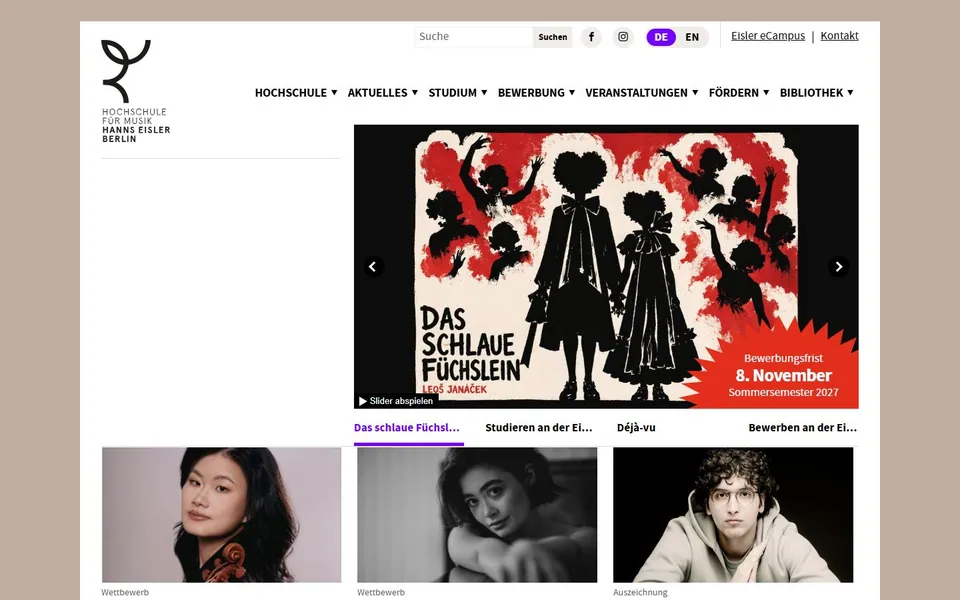
Task: Switch language to DE
Action: 661,37
